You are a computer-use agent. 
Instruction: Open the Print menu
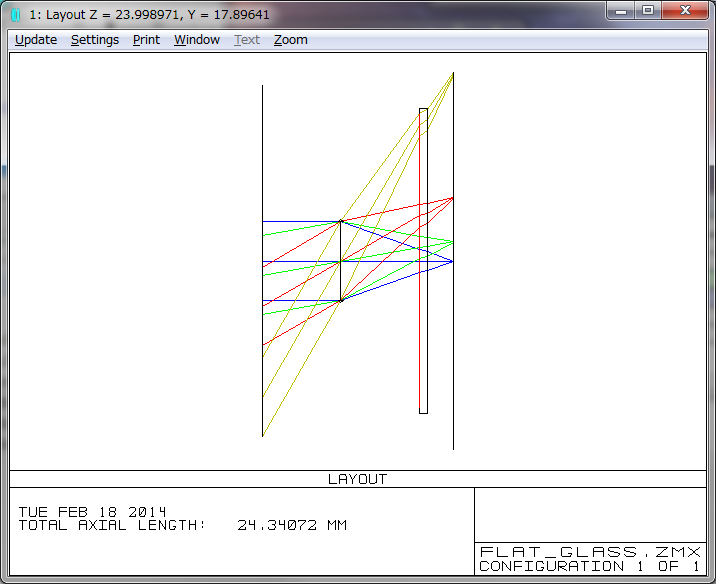[x=146, y=40]
